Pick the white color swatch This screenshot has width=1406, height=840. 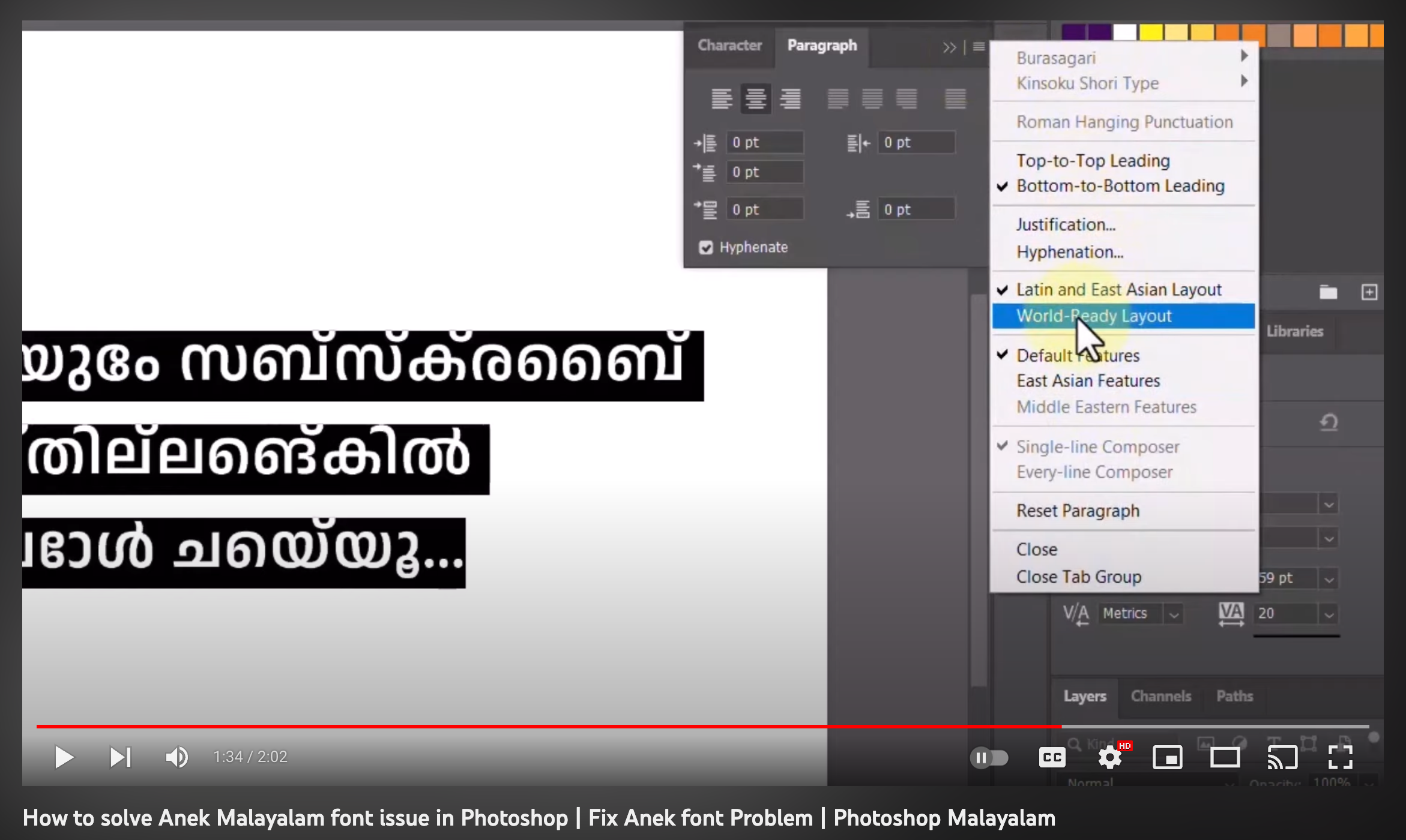(1125, 32)
